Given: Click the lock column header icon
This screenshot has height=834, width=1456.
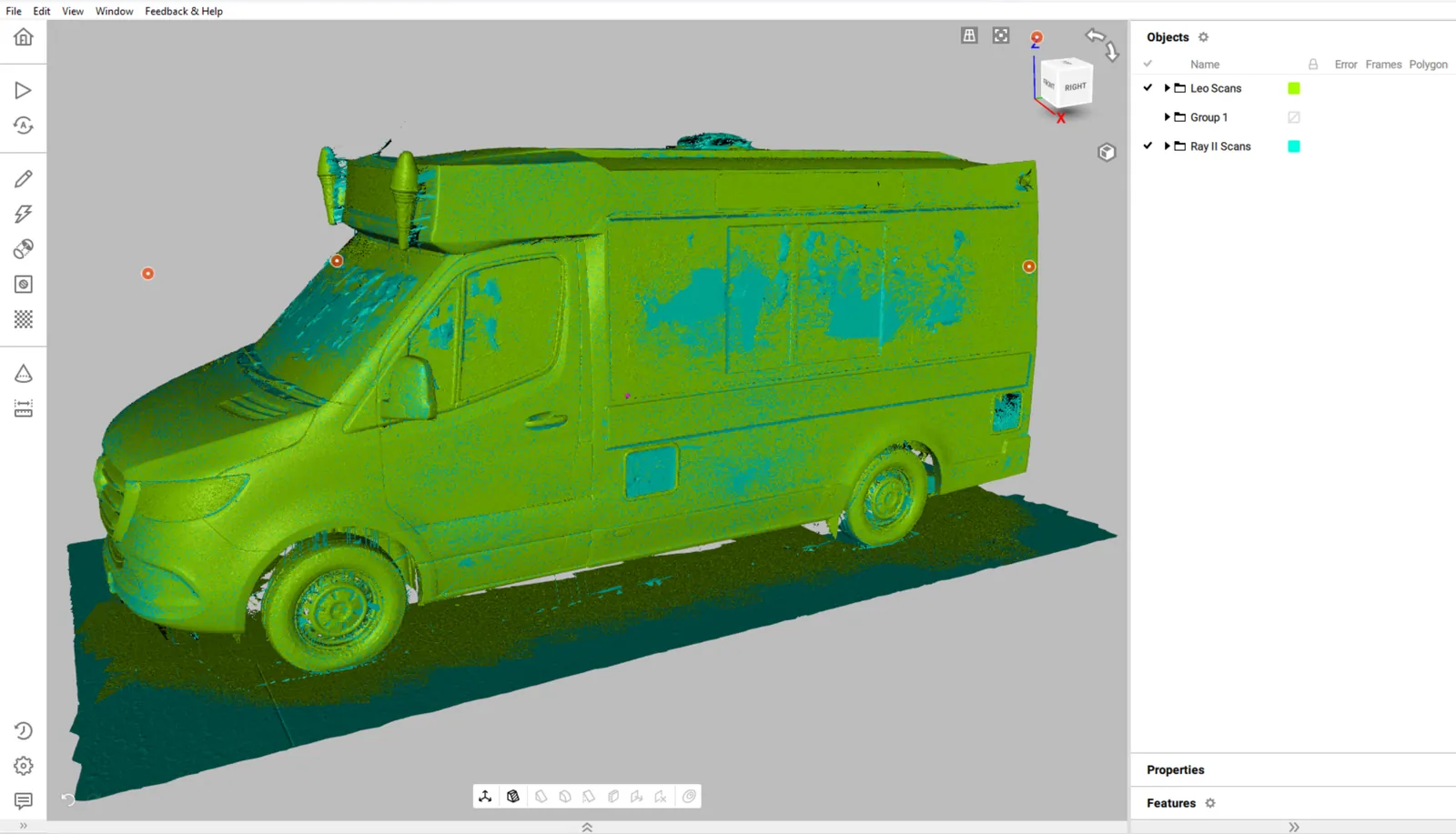Looking at the screenshot, I should click(x=1313, y=65).
